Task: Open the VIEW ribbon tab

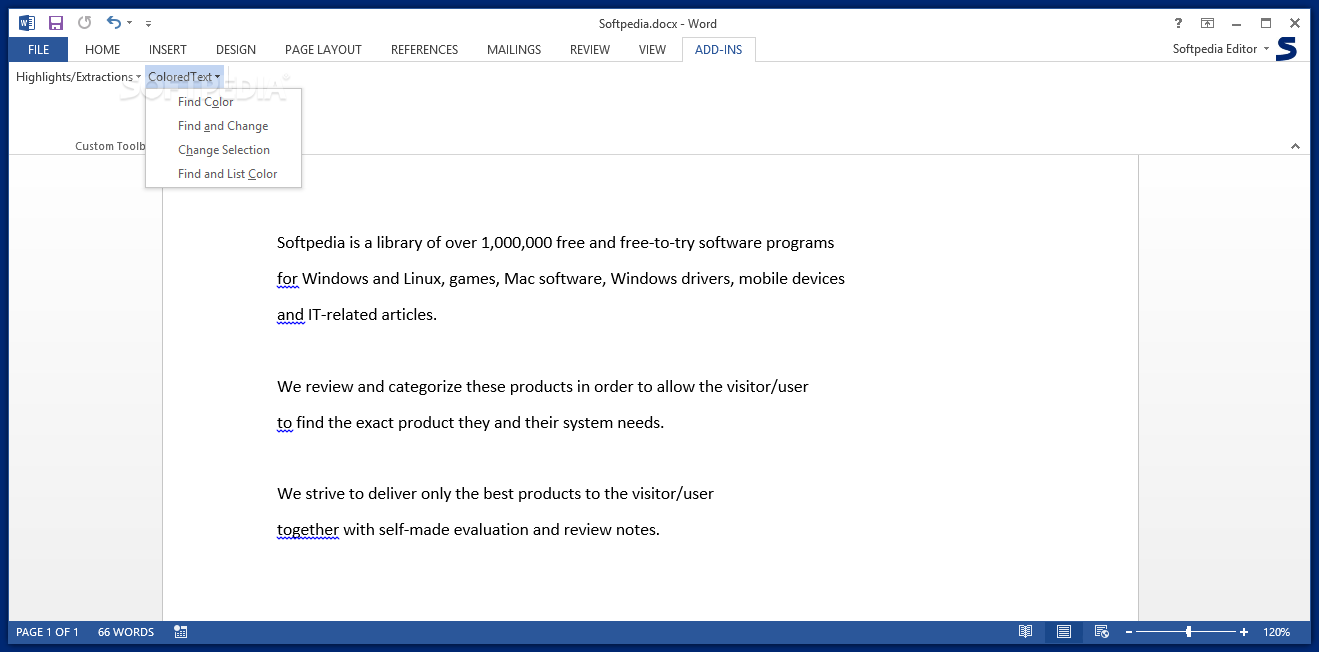Action: coord(652,49)
